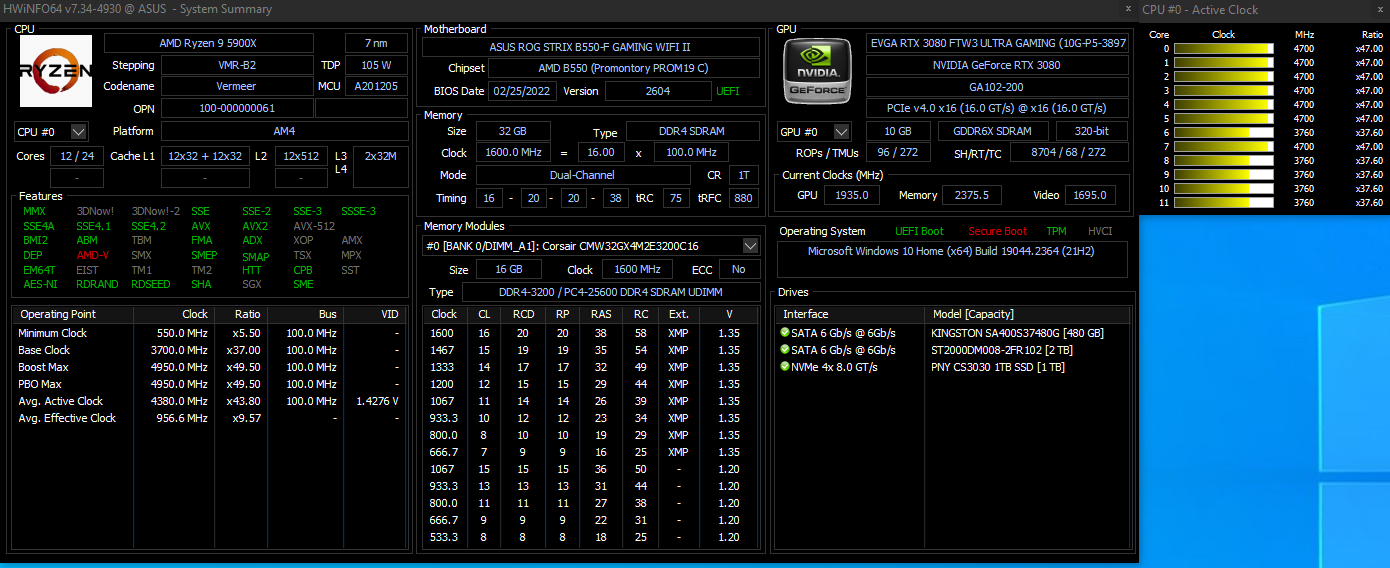
Task: Select the Avg. Effective Clock row
Action: 210,418
